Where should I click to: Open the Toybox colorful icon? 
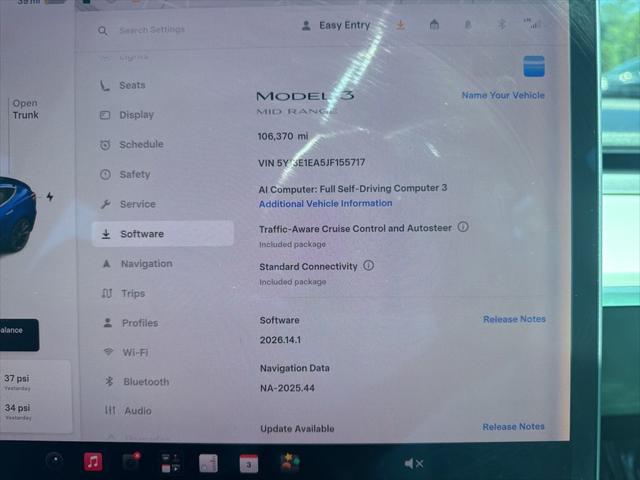[x=290, y=463]
